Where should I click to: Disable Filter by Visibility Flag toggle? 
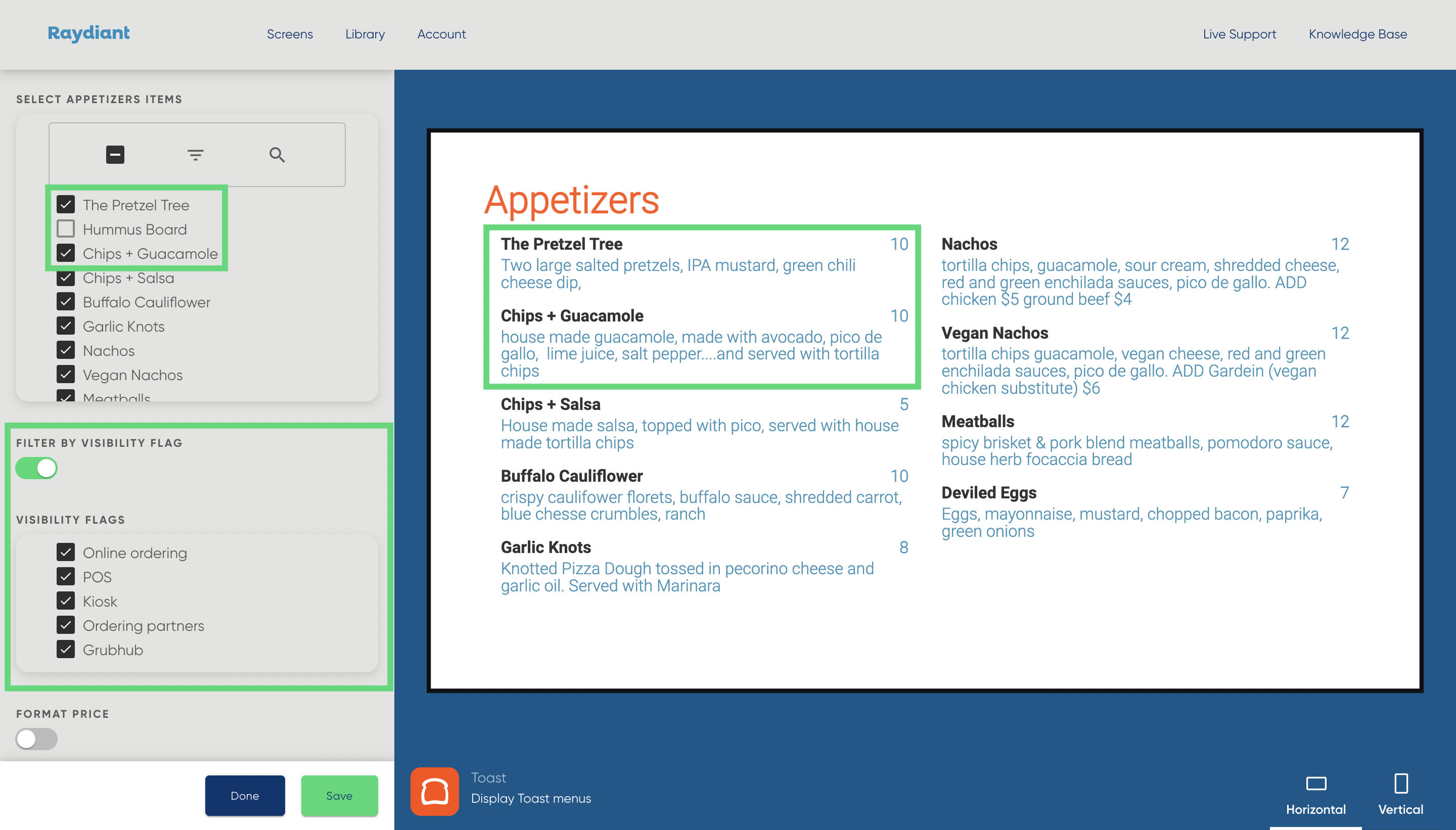(x=36, y=468)
